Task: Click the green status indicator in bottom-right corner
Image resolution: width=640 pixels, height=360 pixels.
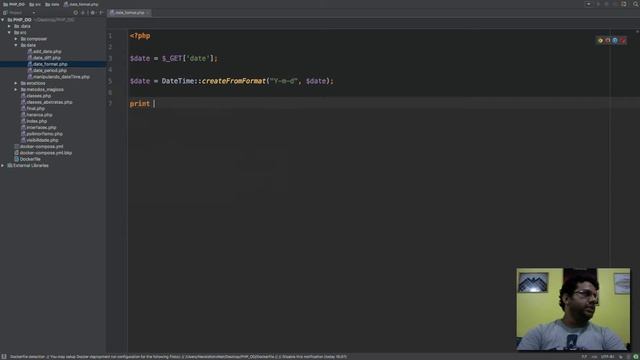Action: pos(636,357)
